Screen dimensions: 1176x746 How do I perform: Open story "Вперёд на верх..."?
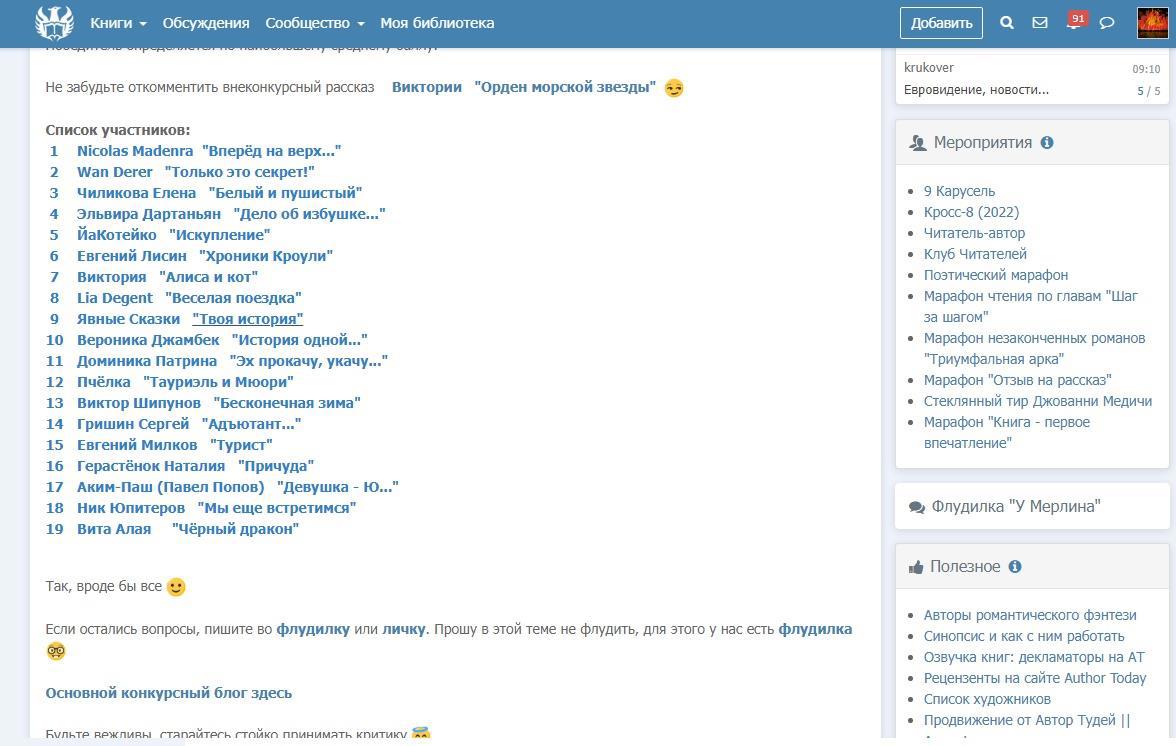tap(272, 151)
